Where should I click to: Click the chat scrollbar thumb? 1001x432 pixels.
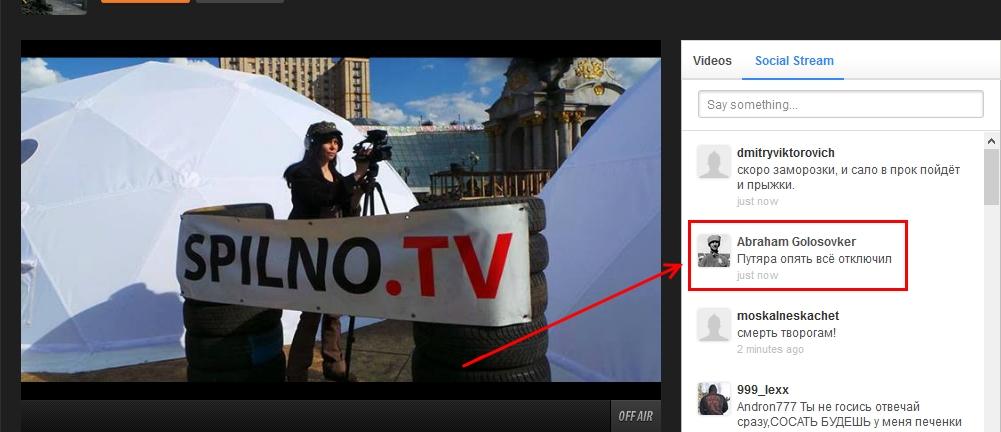991,177
